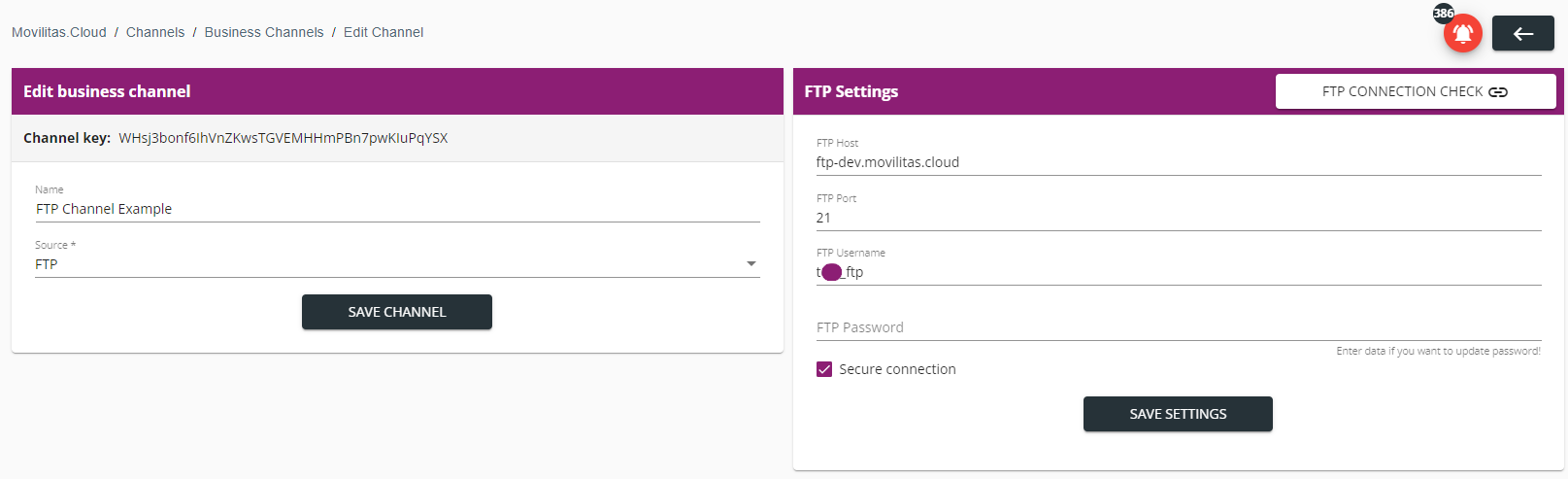Toggle the Secure connection checkbox
Viewport: 1568px width, 479px height.
pos(824,369)
